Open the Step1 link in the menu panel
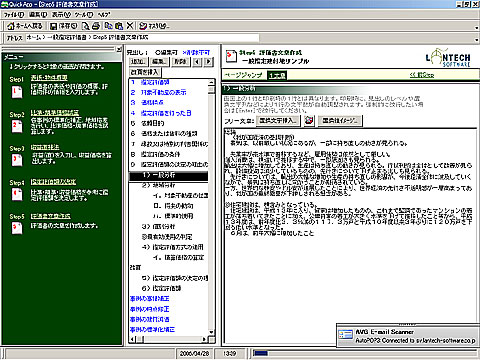Image resolution: width=480 pixels, height=360 pixels. pos(49,78)
